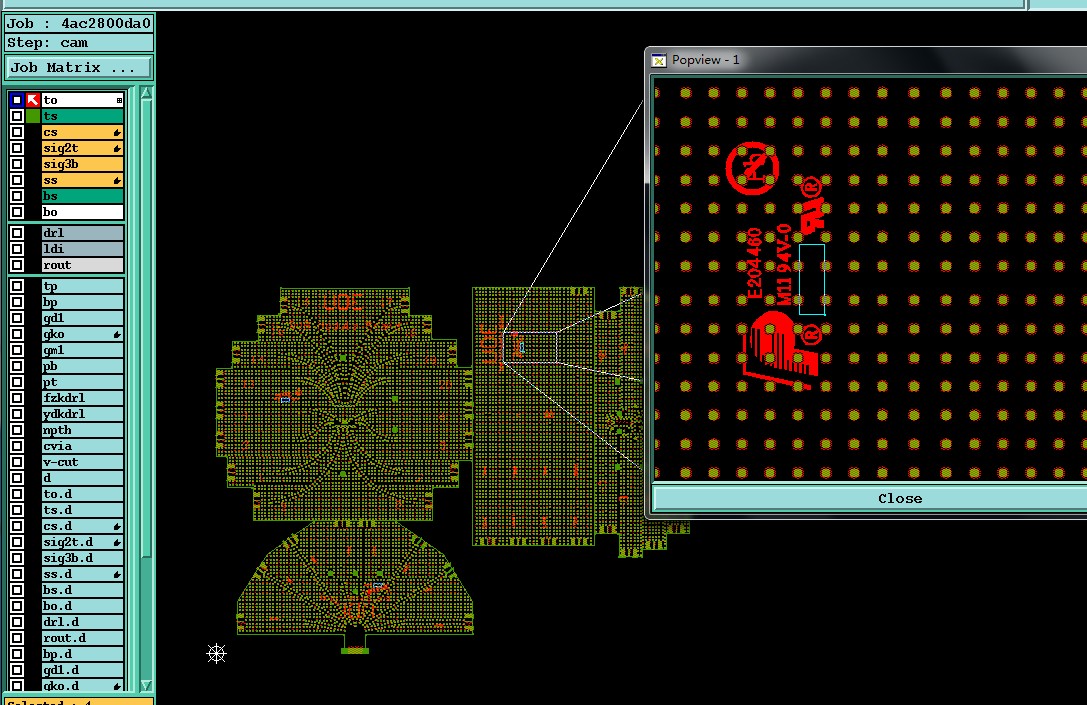Click the Step: cam label
Viewport: 1087px width, 705px height.
point(79,43)
